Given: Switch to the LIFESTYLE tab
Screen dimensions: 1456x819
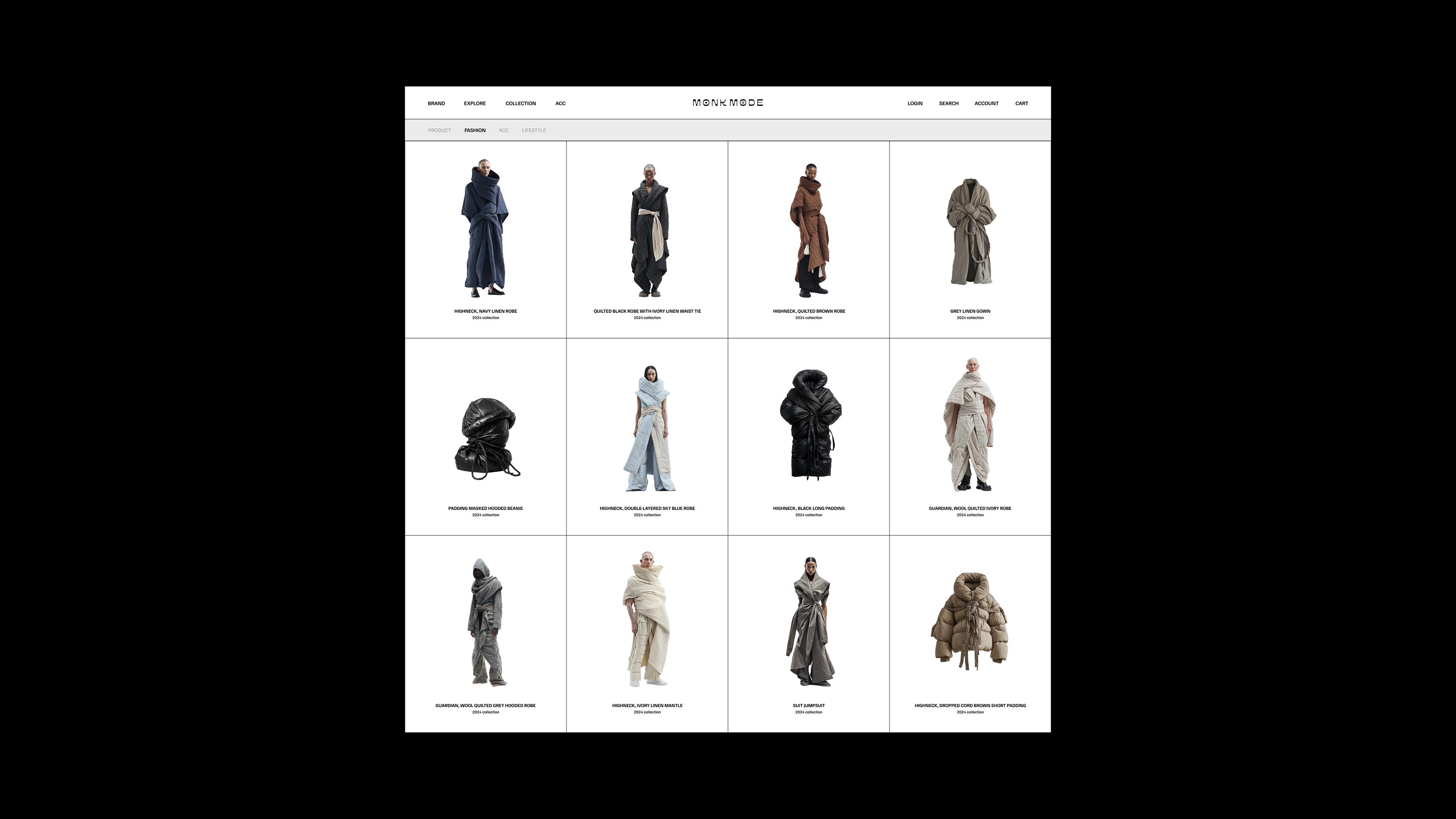Looking at the screenshot, I should 533,130.
